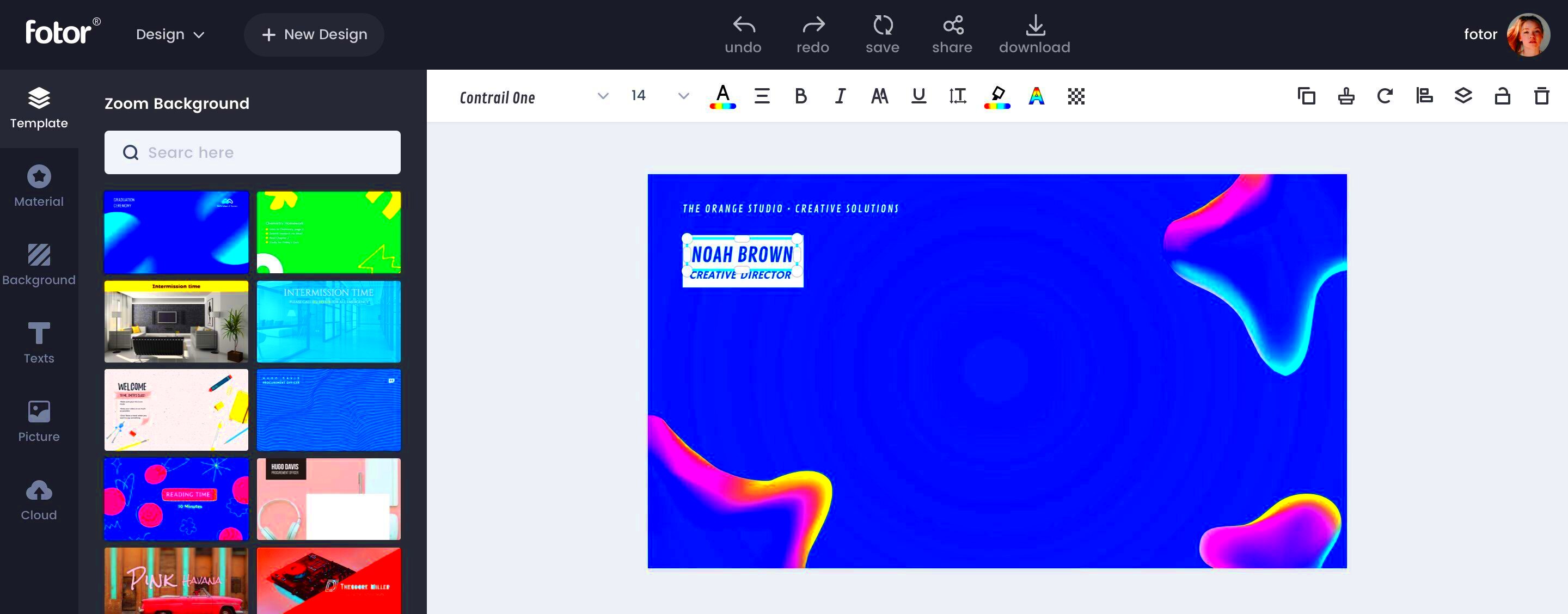The width and height of the screenshot is (1568, 614).
Task: Switch to the Background tab
Action: (39, 265)
